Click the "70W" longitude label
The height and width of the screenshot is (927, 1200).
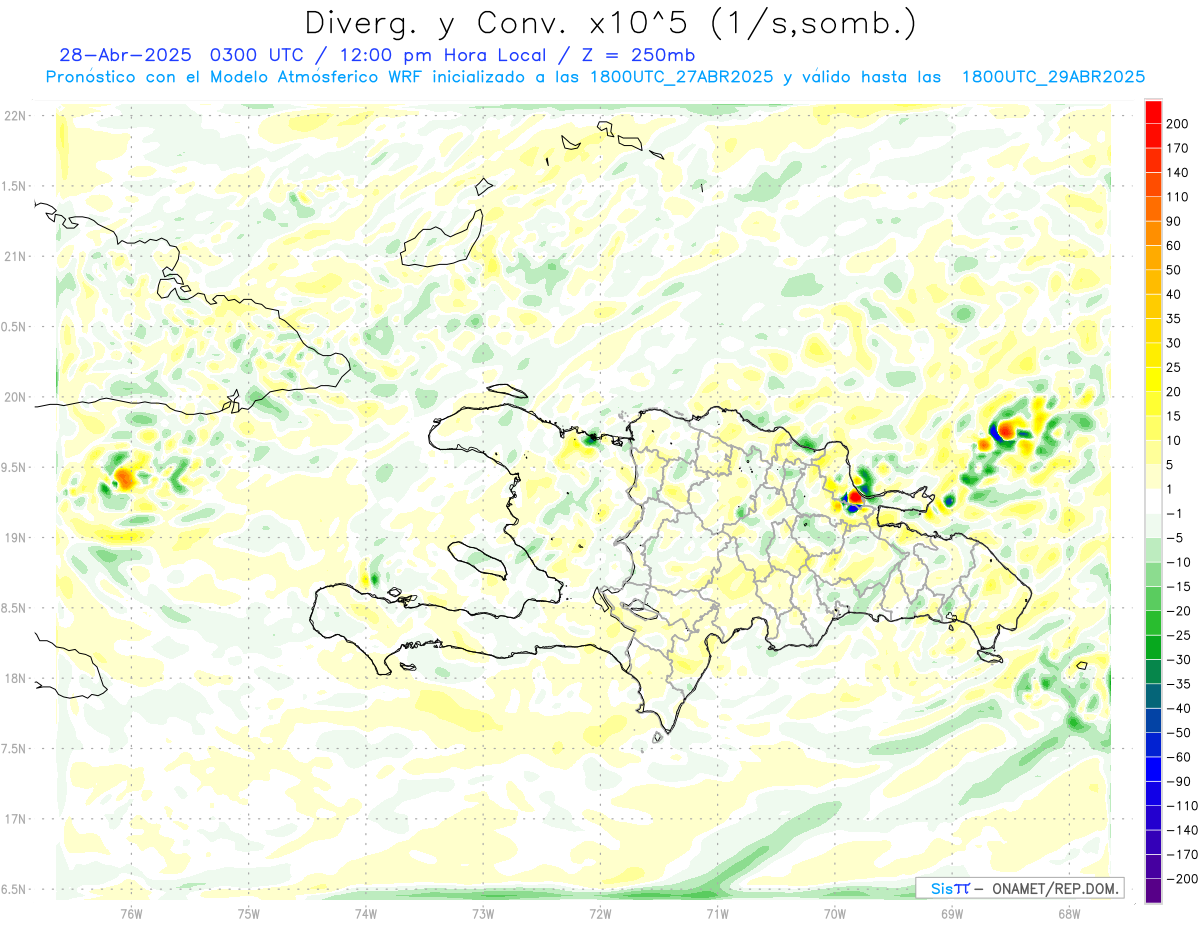pyautogui.click(x=835, y=913)
